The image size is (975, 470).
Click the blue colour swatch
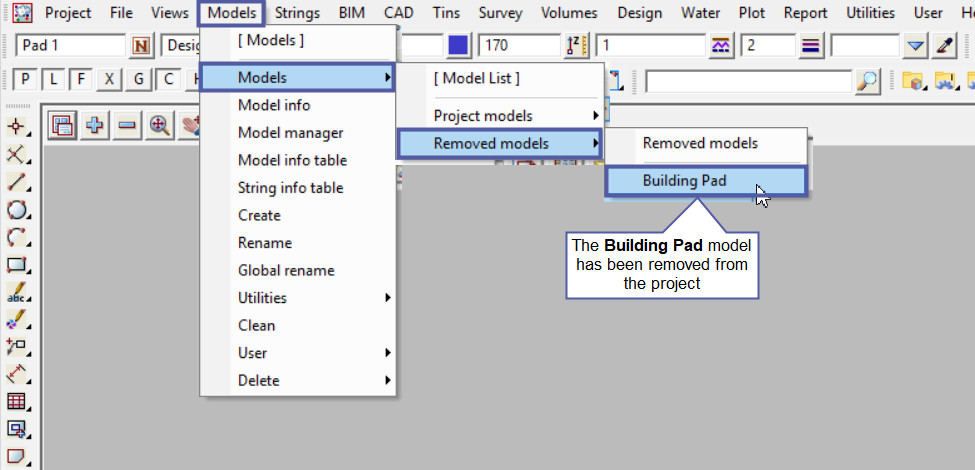tap(459, 46)
